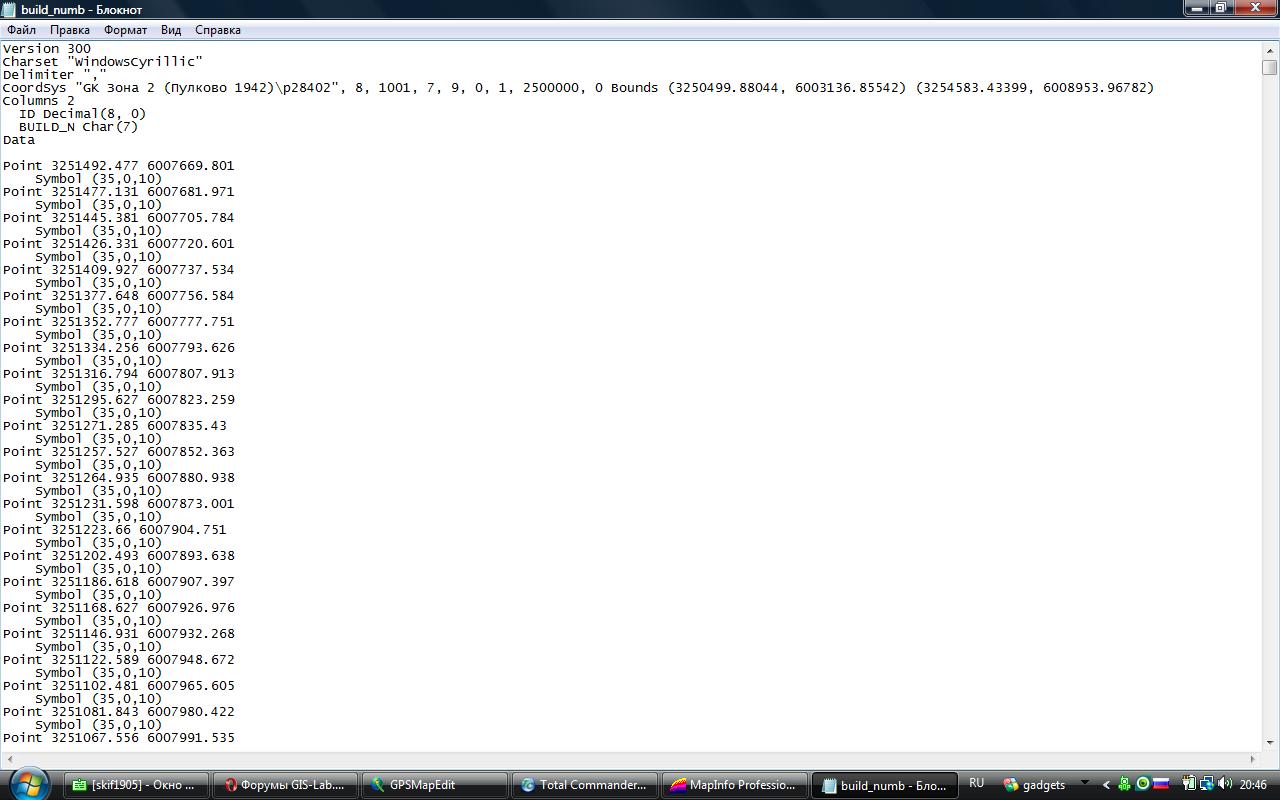
Task: Open the Вид menu
Action: coord(171,30)
